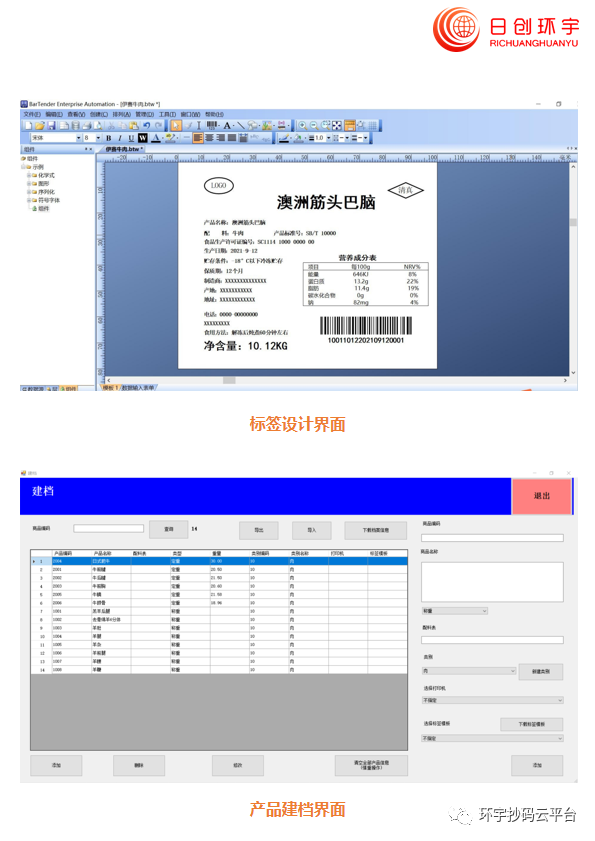
Task: Toggle underline U formatting
Action: click(131, 138)
